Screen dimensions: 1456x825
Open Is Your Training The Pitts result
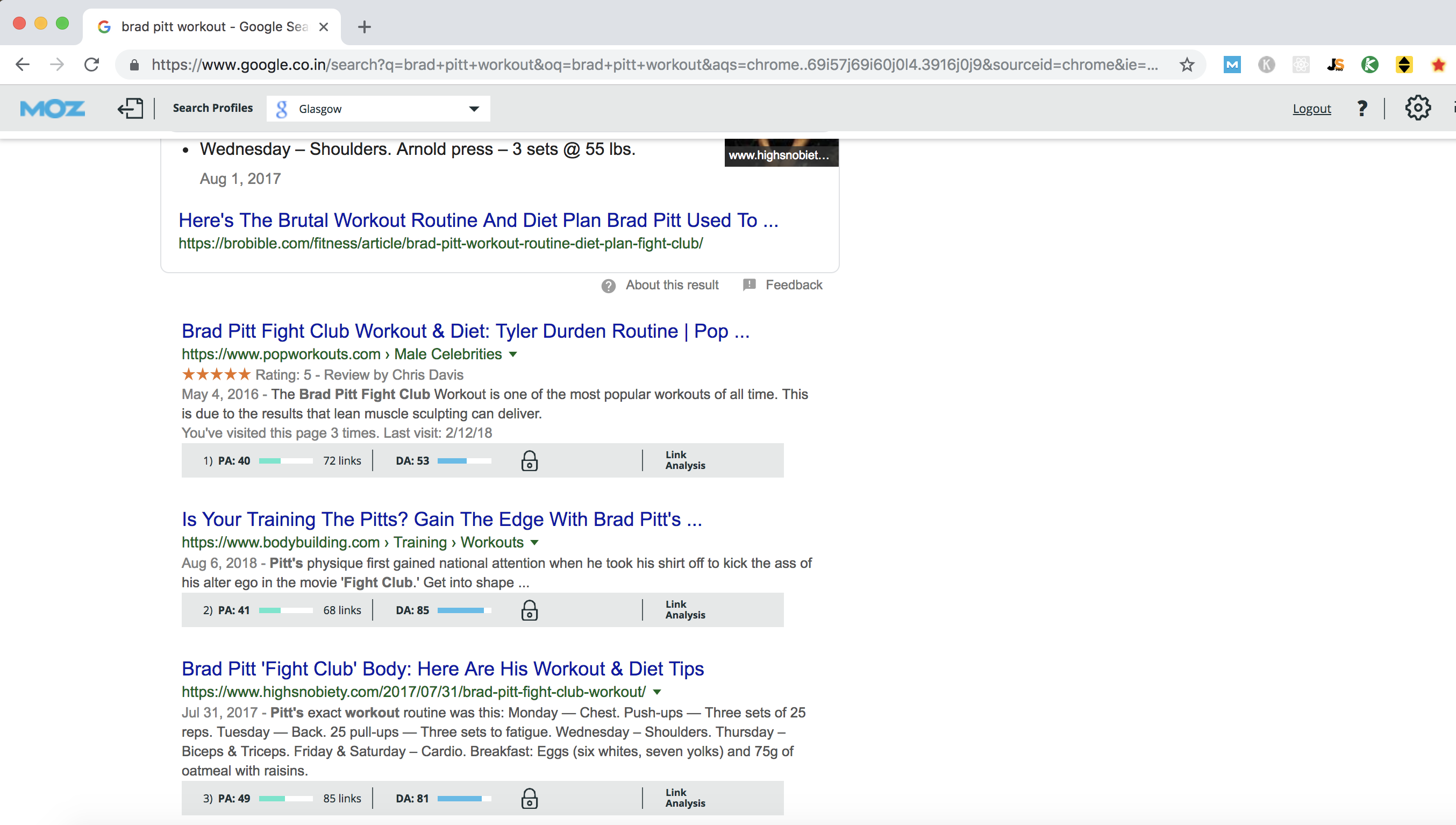(442, 519)
